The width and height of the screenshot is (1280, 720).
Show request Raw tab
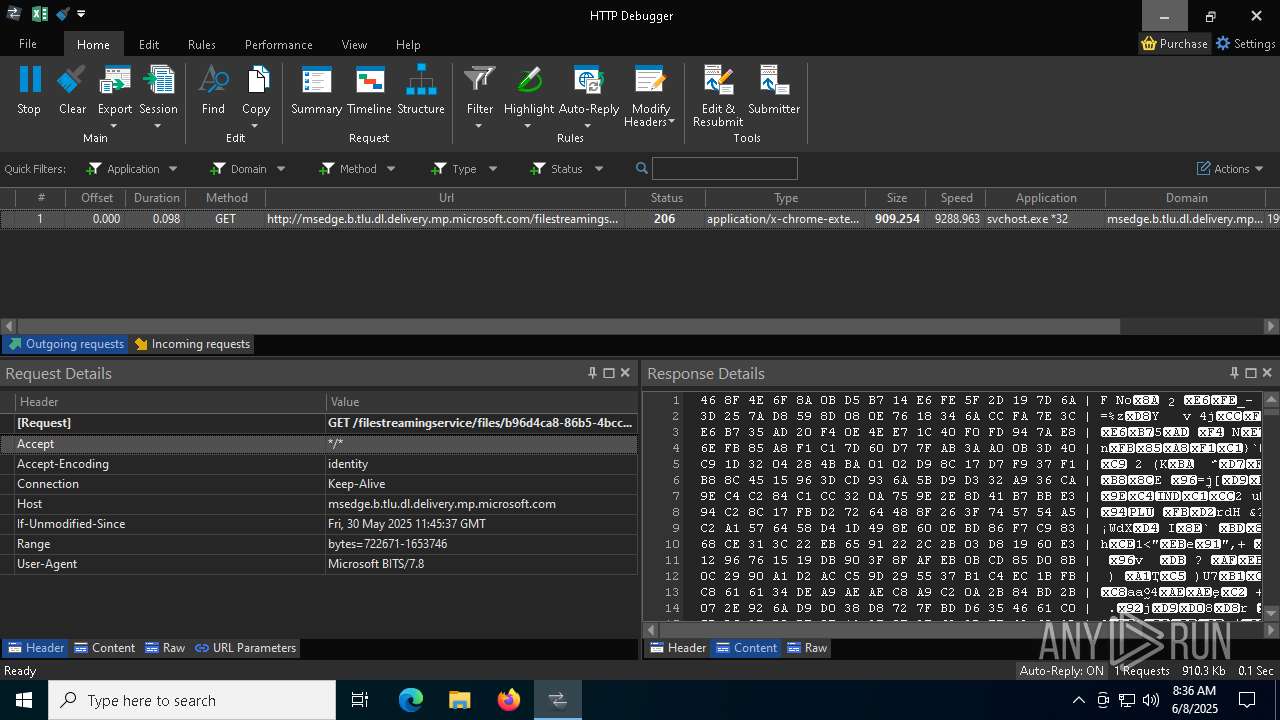[164, 648]
